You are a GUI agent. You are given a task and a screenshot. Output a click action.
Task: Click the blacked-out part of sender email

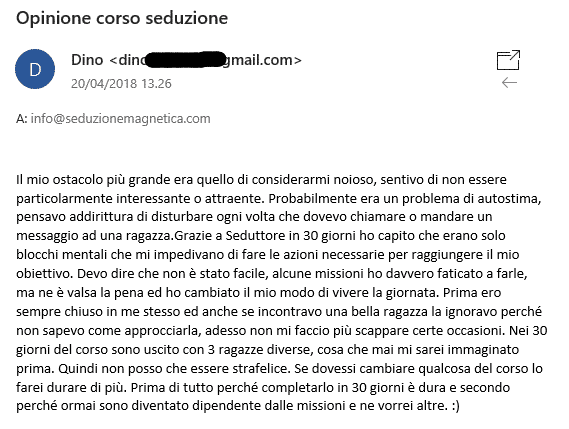(x=184, y=60)
